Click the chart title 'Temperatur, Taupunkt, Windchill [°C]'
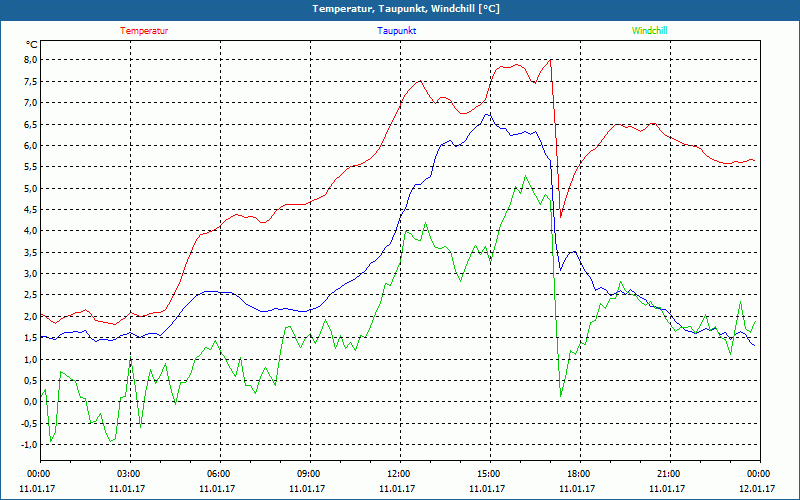This screenshot has height=500, width=800. coord(406,9)
